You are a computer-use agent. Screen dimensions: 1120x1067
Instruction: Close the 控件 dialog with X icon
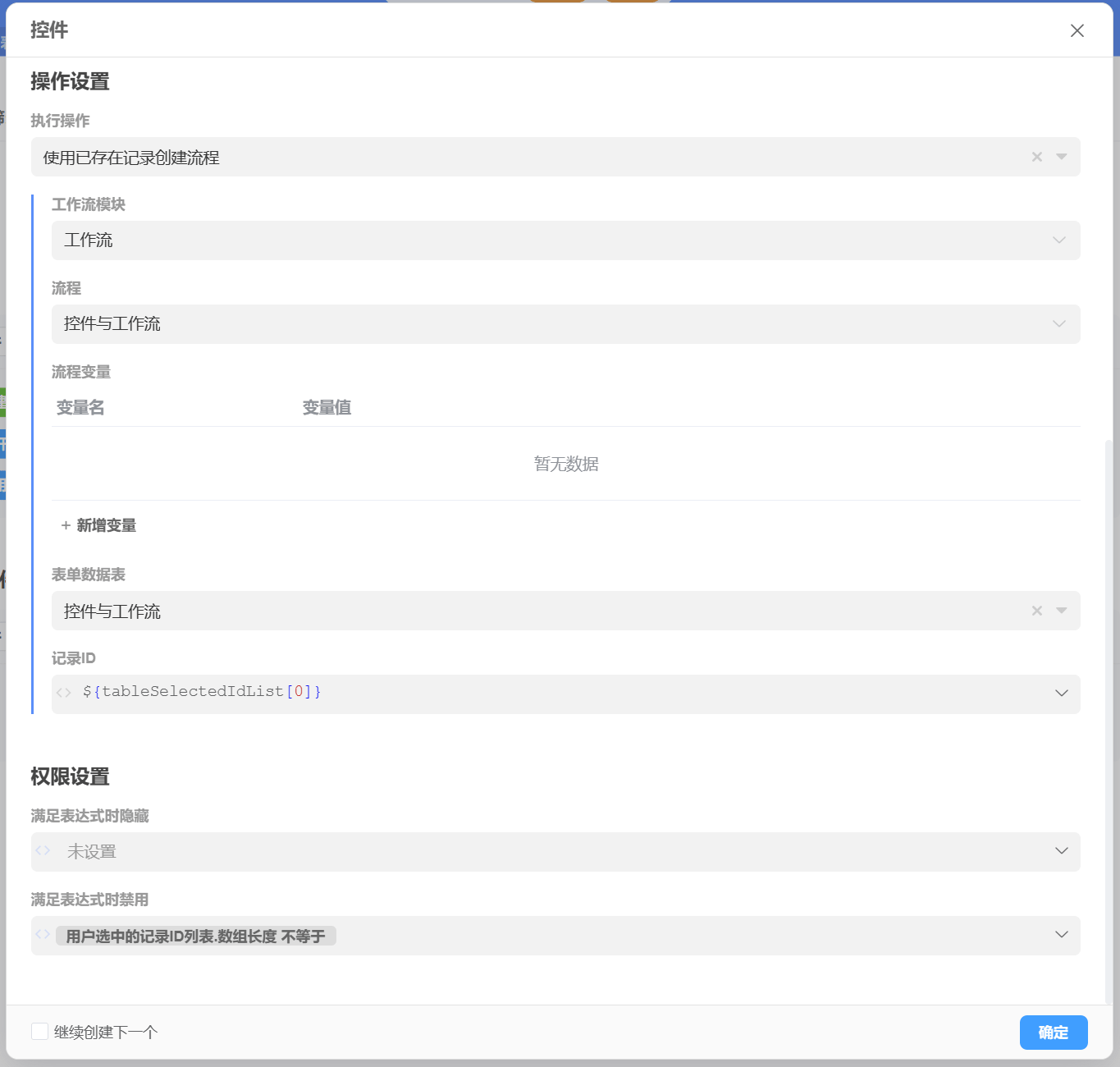[x=1077, y=30]
